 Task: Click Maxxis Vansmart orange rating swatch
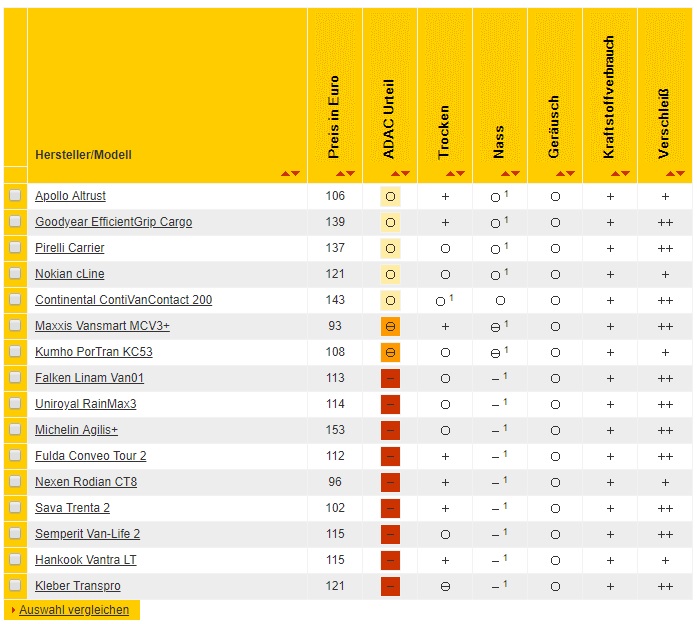[x=390, y=327]
